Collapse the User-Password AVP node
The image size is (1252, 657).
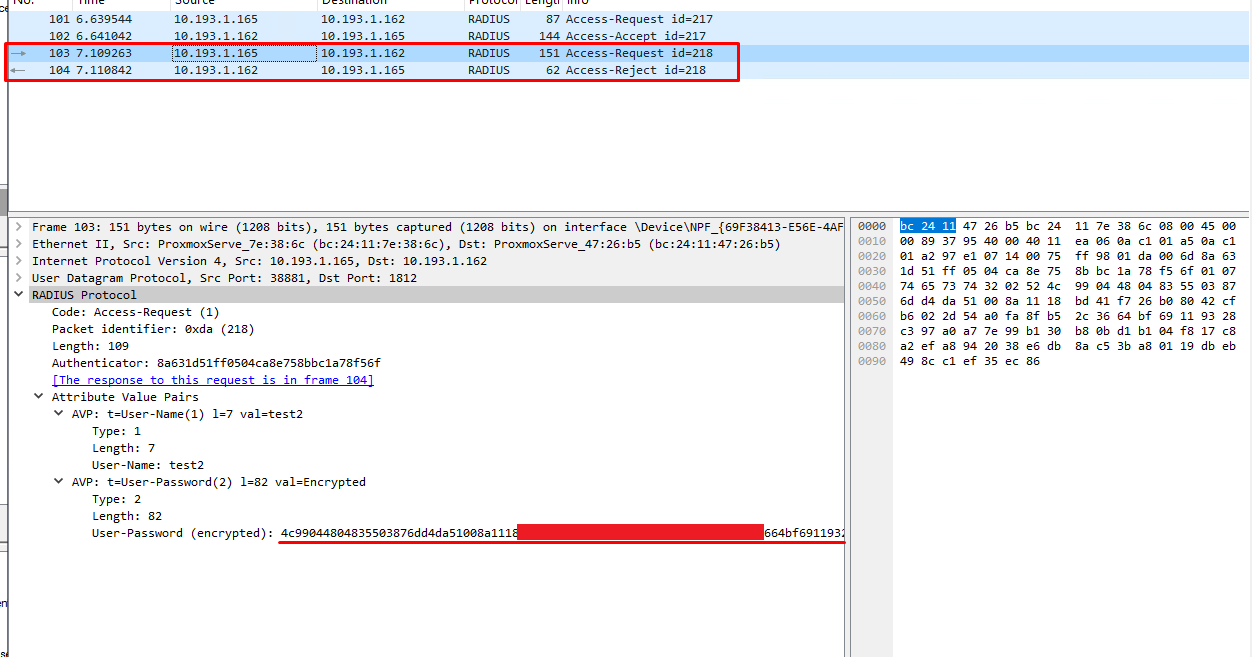pyautogui.click(x=60, y=482)
